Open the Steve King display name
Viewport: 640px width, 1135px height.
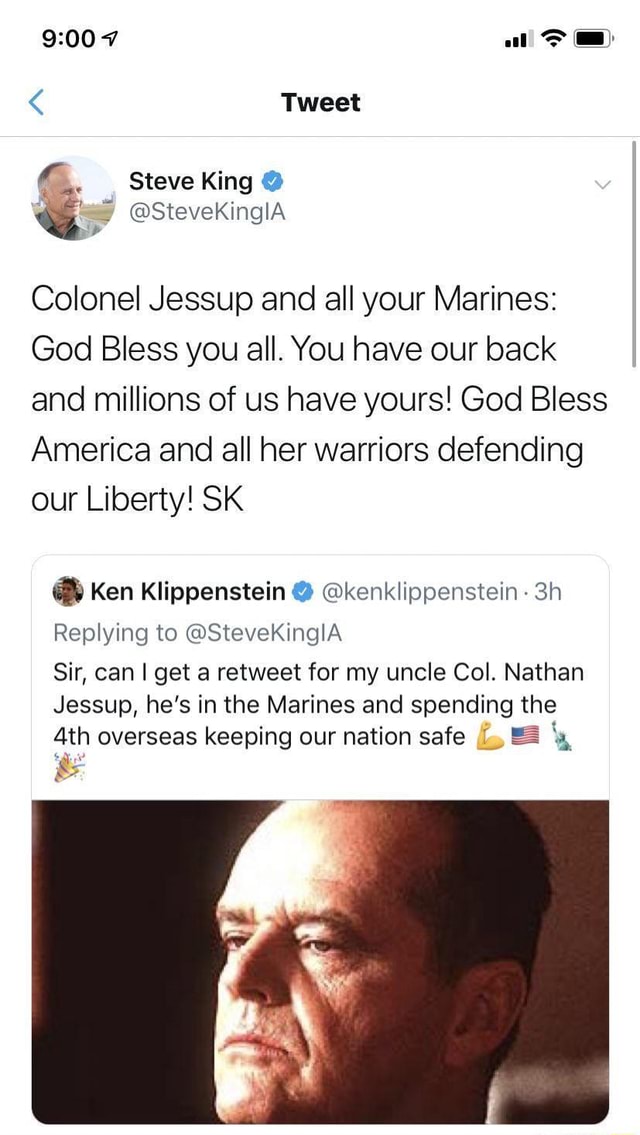click(x=191, y=181)
